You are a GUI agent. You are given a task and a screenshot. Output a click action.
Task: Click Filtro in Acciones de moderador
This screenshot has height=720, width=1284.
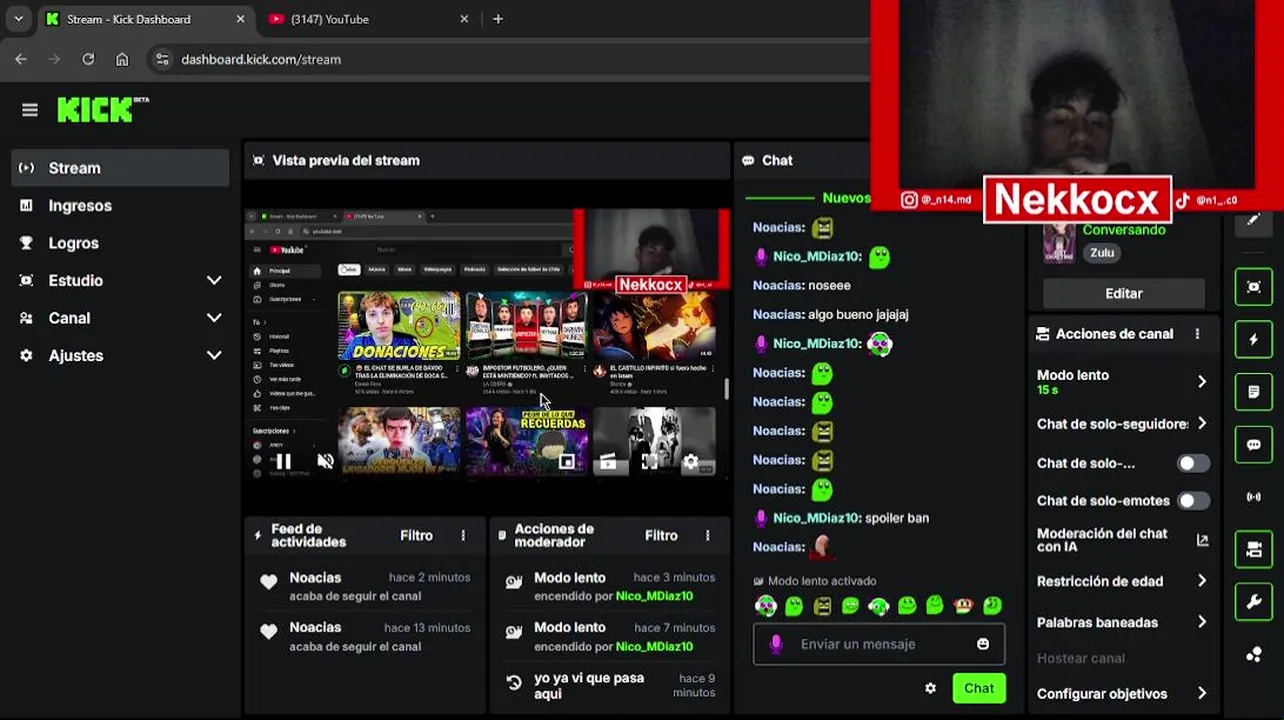[661, 536]
